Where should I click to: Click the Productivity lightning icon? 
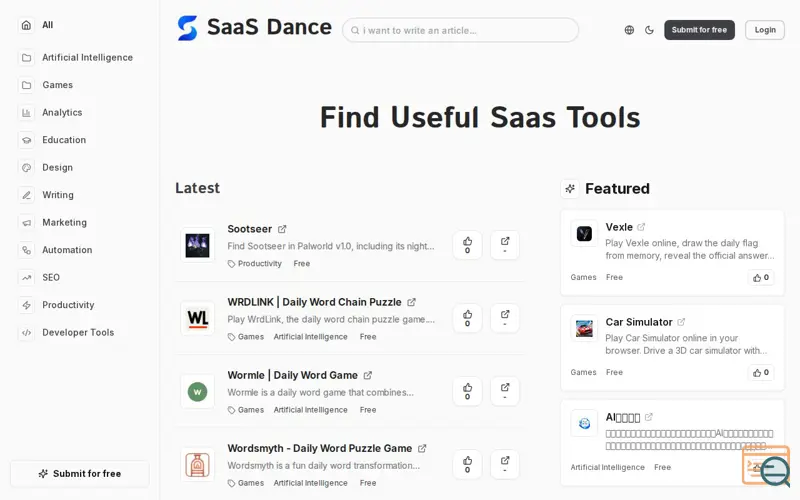pos(27,305)
